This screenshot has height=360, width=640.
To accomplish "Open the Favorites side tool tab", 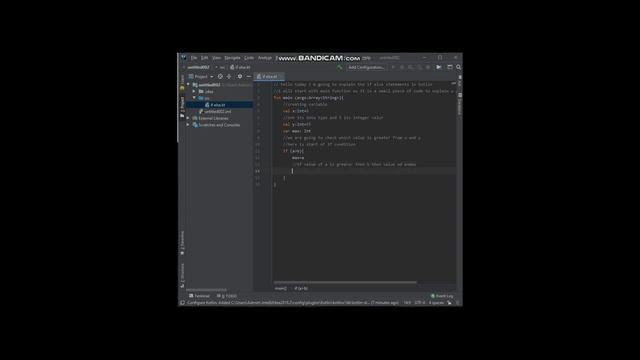I will [182, 243].
